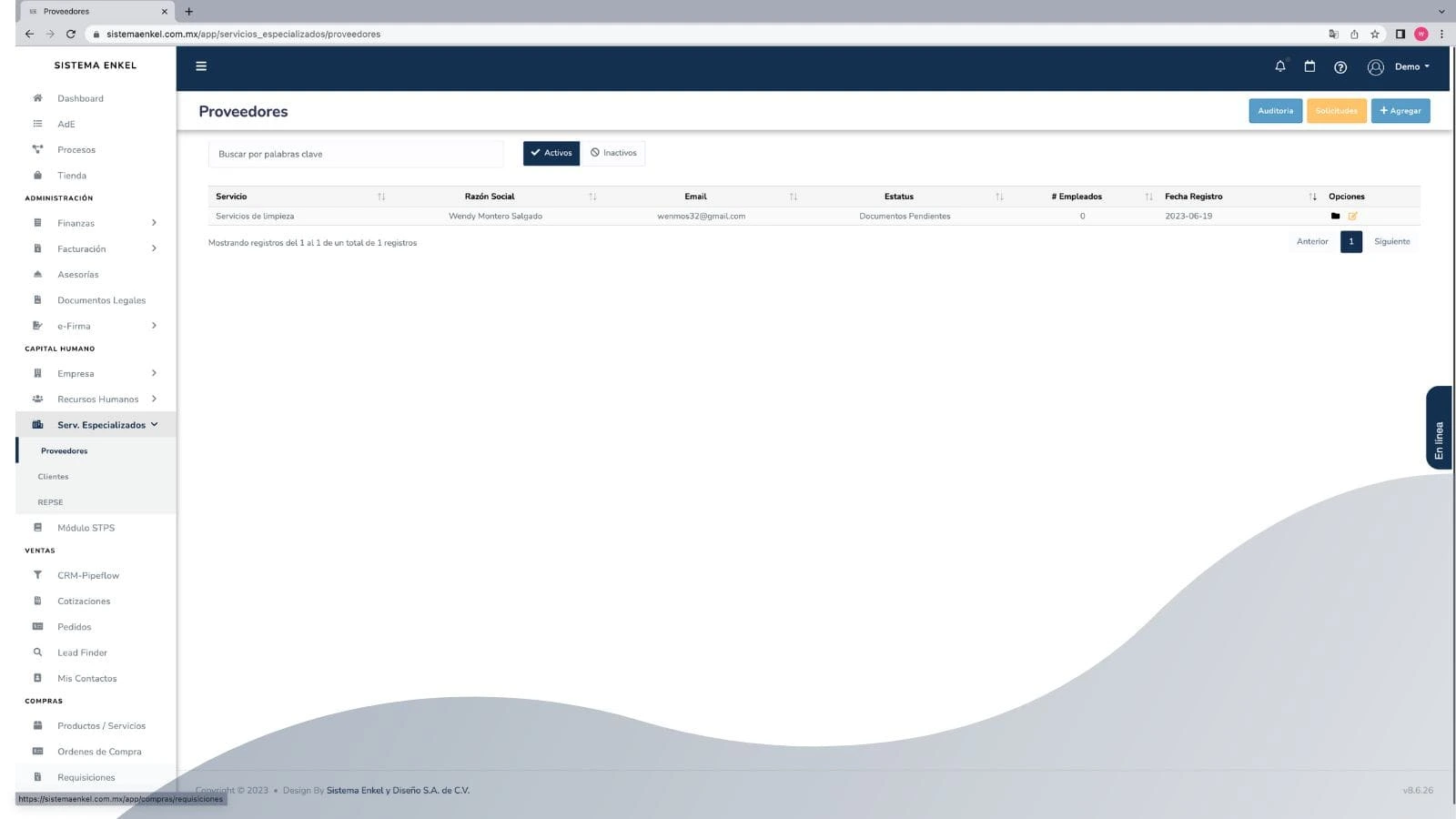Expand the Finanzas sidebar menu
The image size is (1456, 819).
(x=96, y=223)
